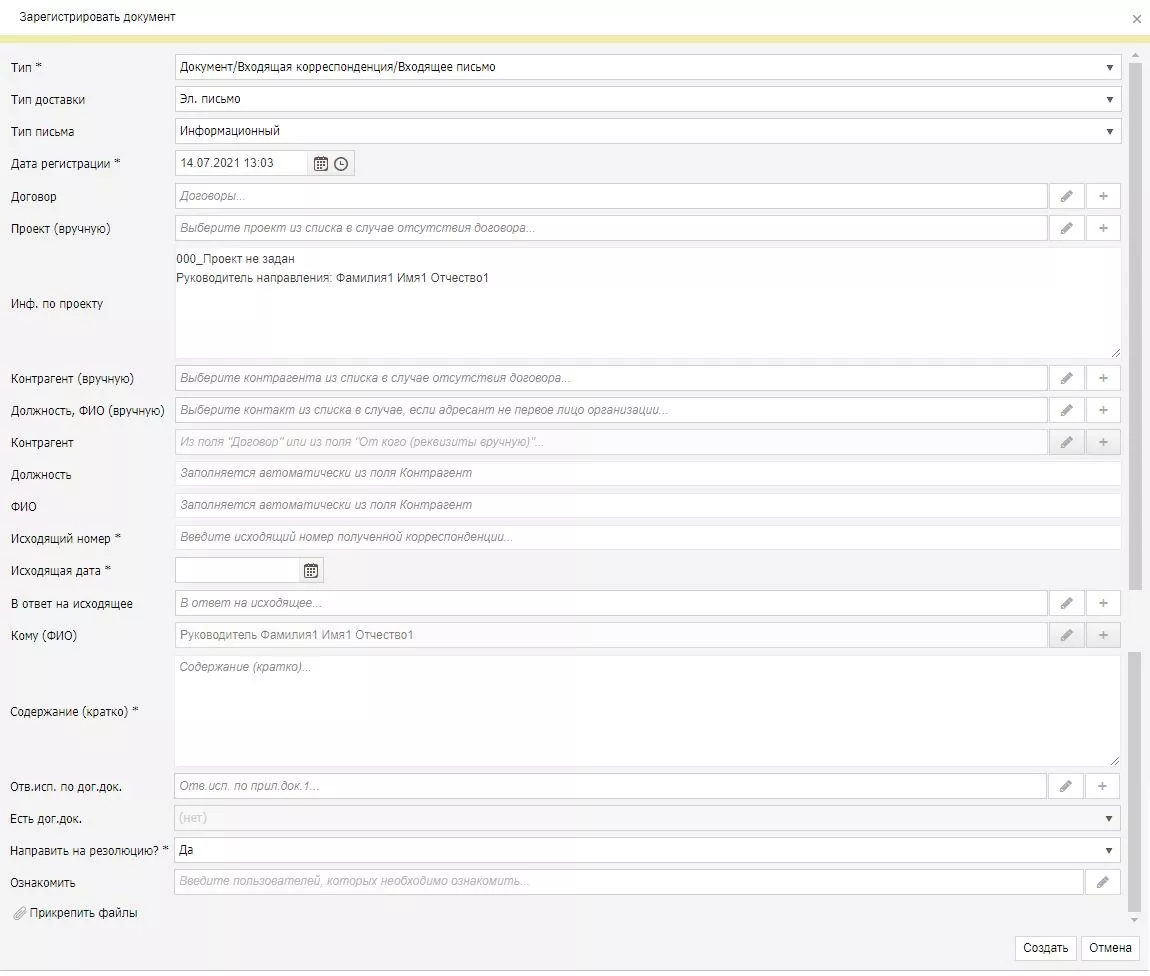Click pencil icon for Контрагент (вручную)
Screen dimensions: 1150x976
pos(1066,379)
